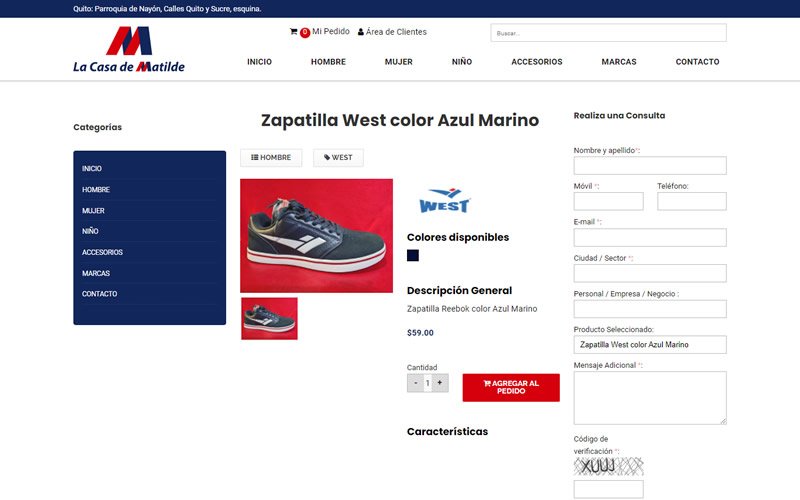The image size is (800, 500).
Task: Increase quantity with the plus button
Action: pyautogui.click(x=440, y=383)
